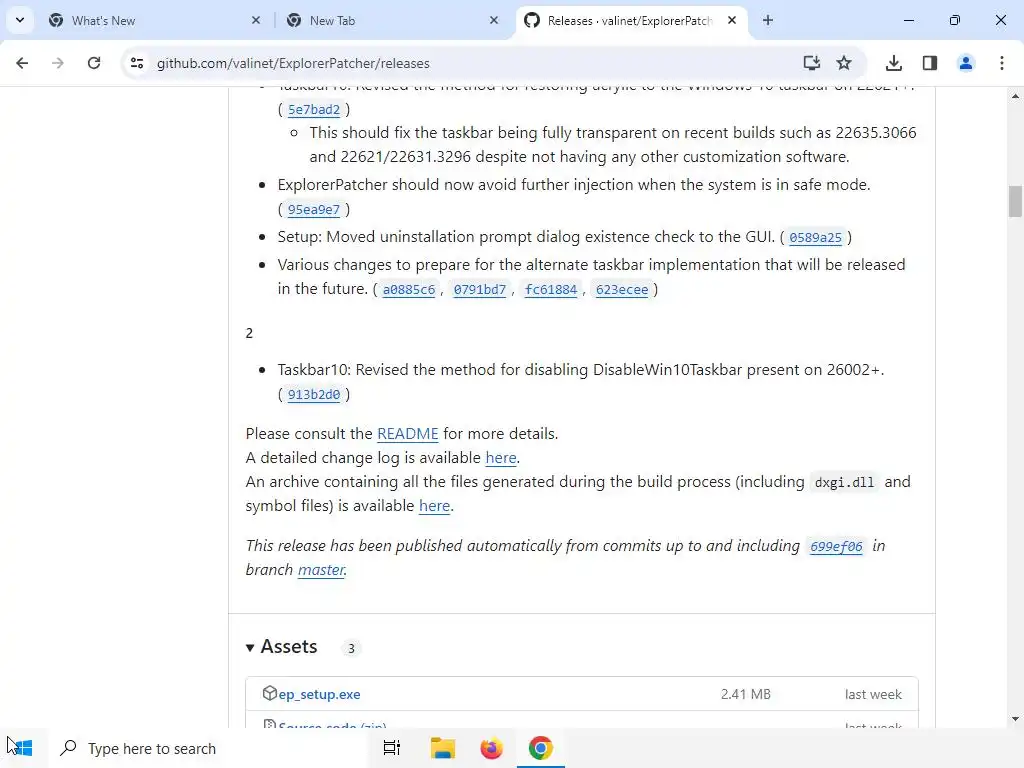
Task: Open the README link
Action: coord(408,434)
